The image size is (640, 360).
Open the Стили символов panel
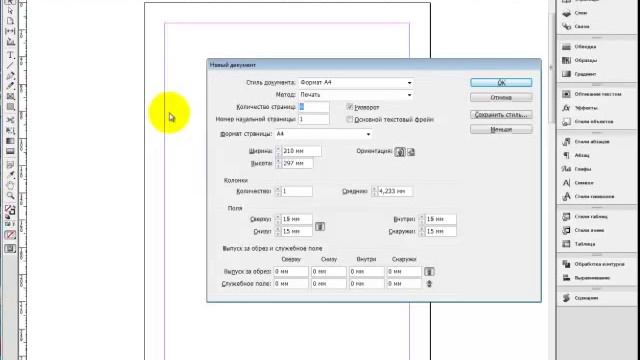coord(588,197)
